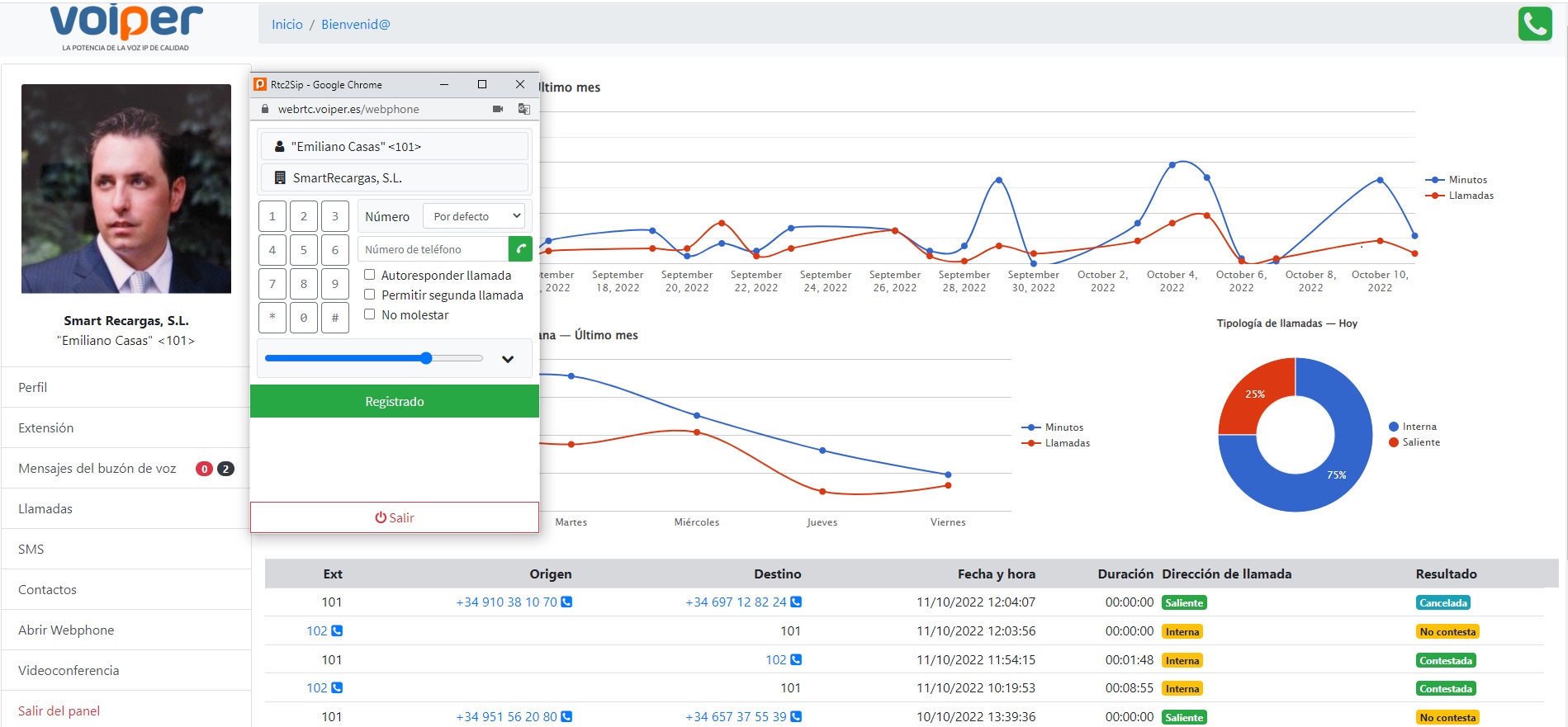Click the webphone volume slider
This screenshot has height=727, width=1568.
373,358
